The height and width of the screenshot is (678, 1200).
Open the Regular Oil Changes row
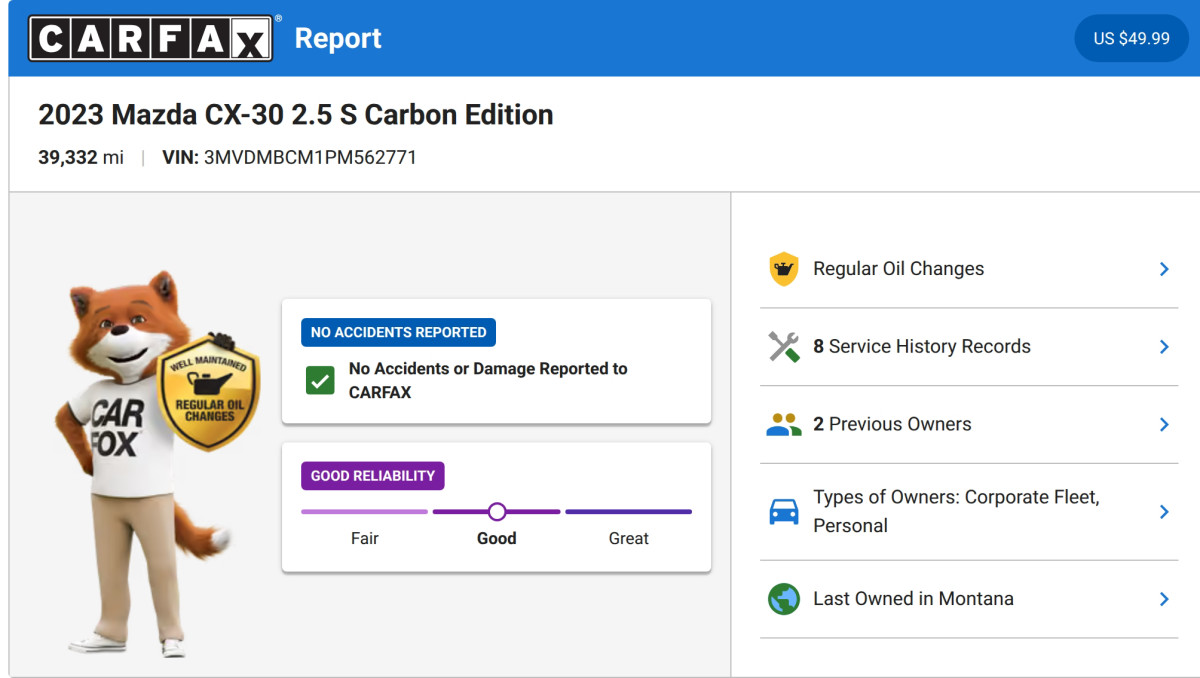pyautogui.click(x=969, y=269)
